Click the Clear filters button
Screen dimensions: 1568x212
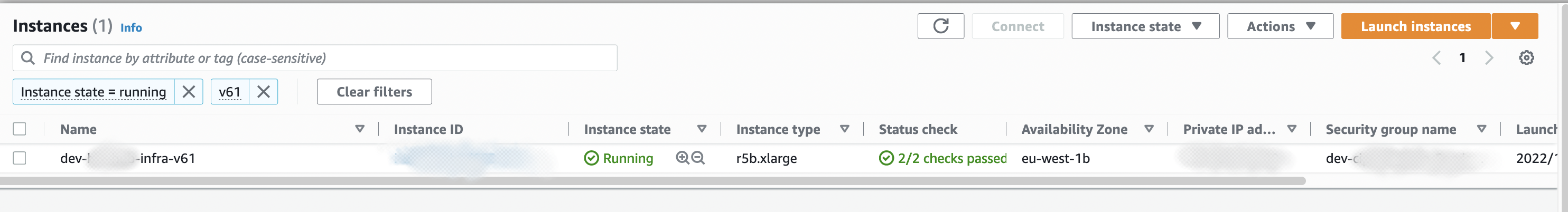click(375, 92)
